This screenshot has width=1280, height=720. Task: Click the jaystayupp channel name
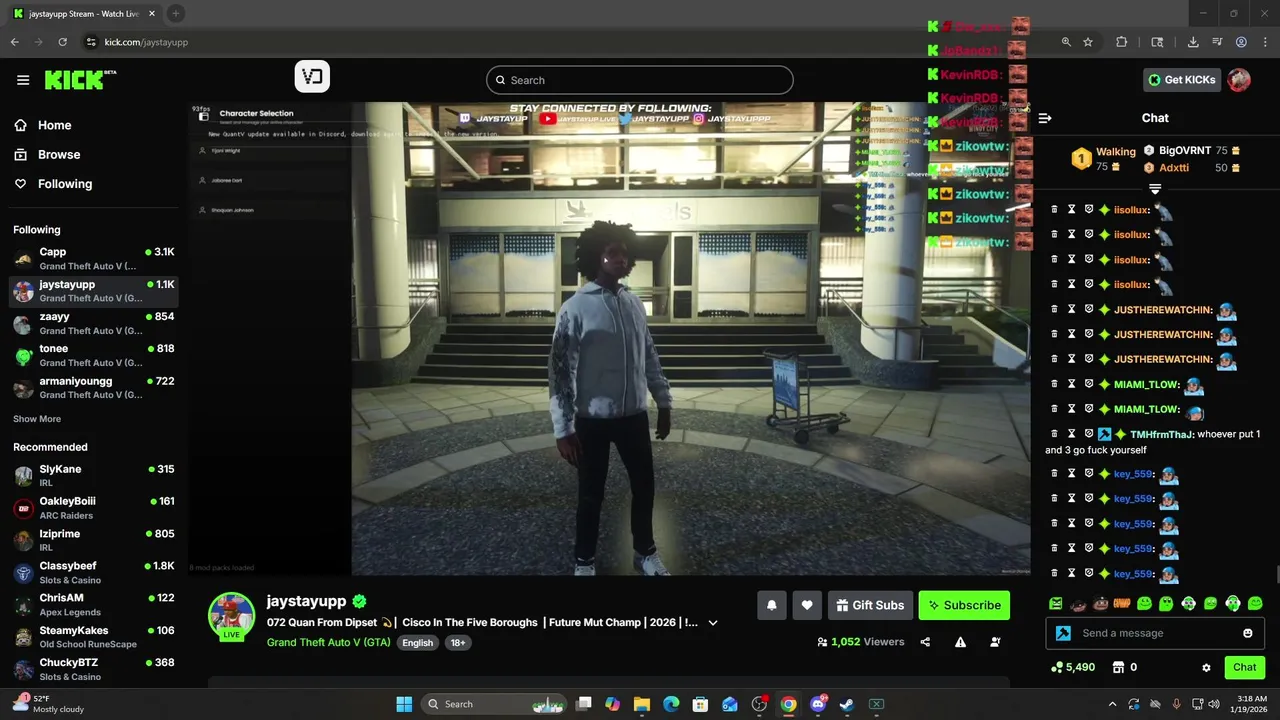click(x=306, y=601)
